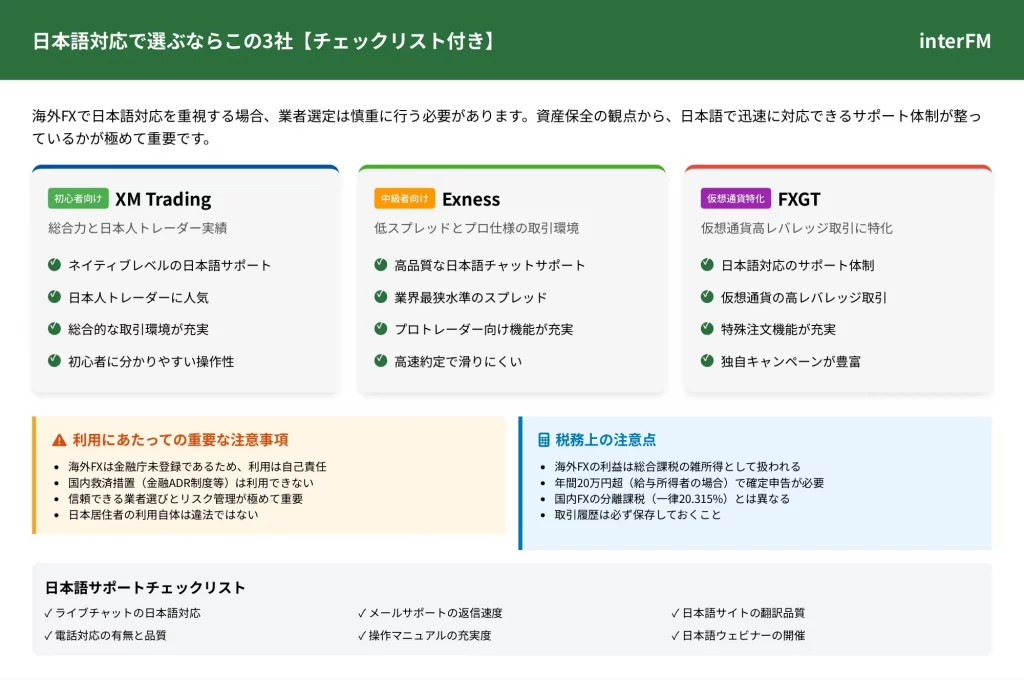This screenshot has height=680, width=1024.
Task: Select the orange 中級者向け badge
Action: pos(404,198)
